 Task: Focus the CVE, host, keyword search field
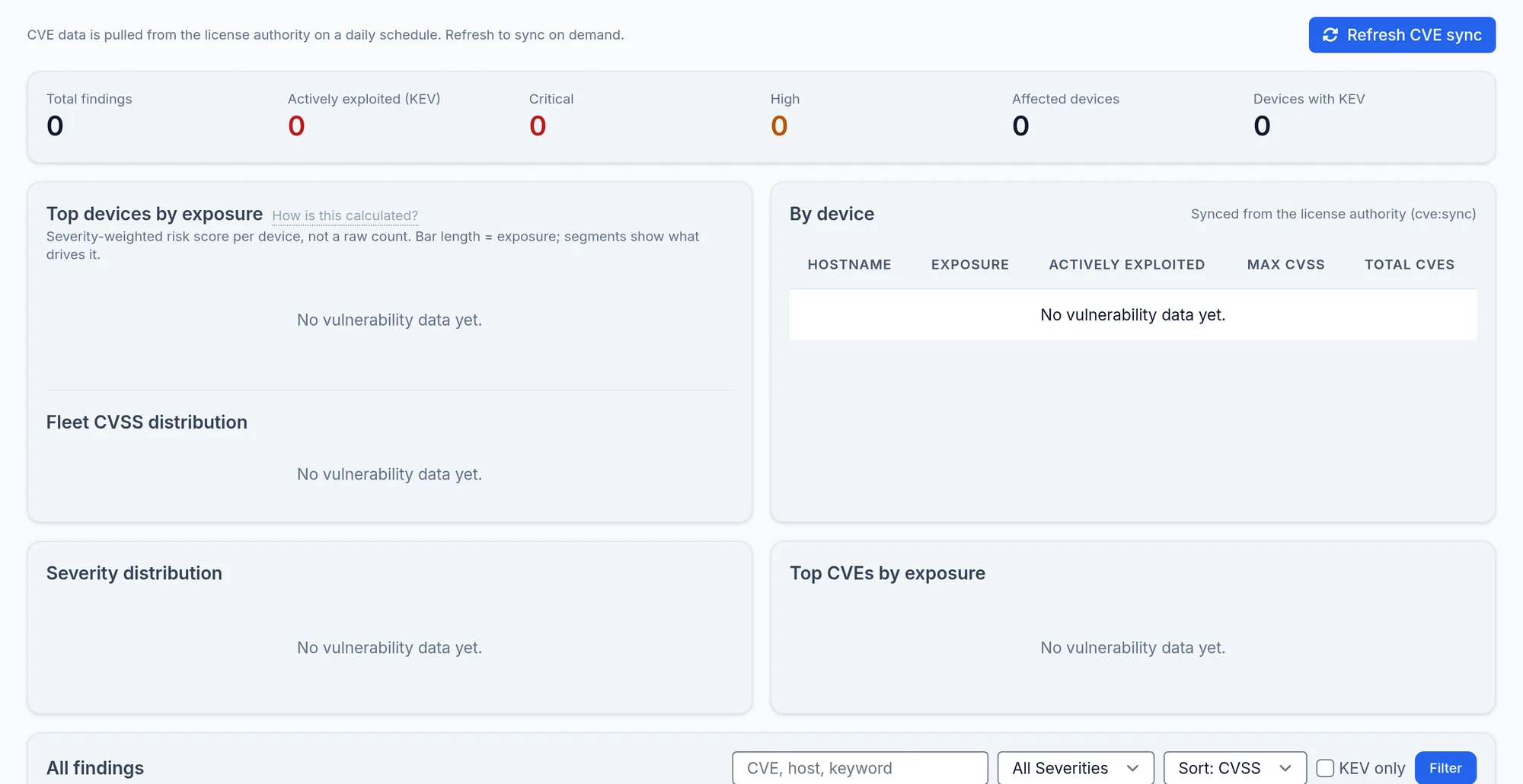(x=860, y=768)
